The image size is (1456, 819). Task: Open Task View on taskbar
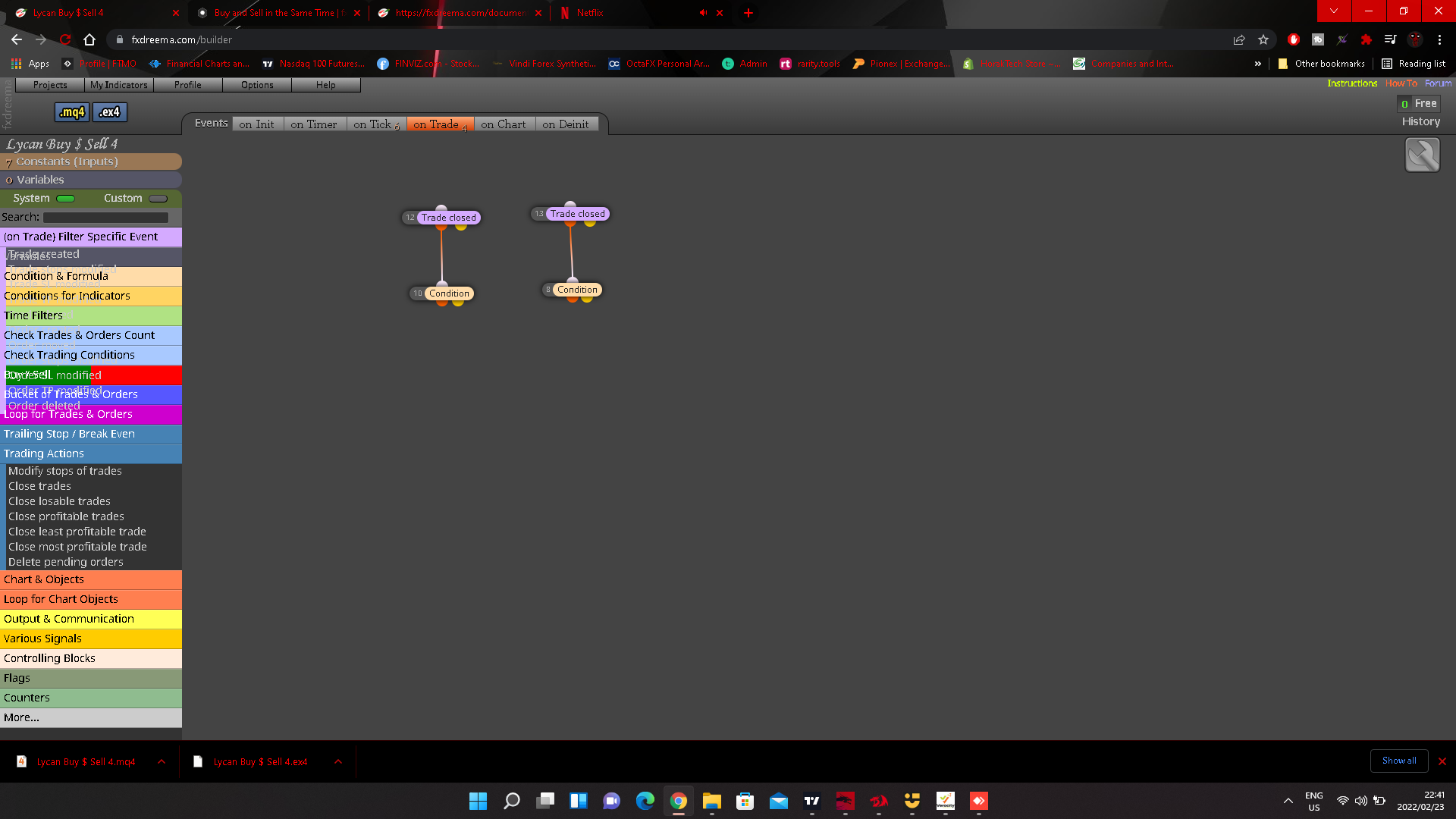point(545,801)
